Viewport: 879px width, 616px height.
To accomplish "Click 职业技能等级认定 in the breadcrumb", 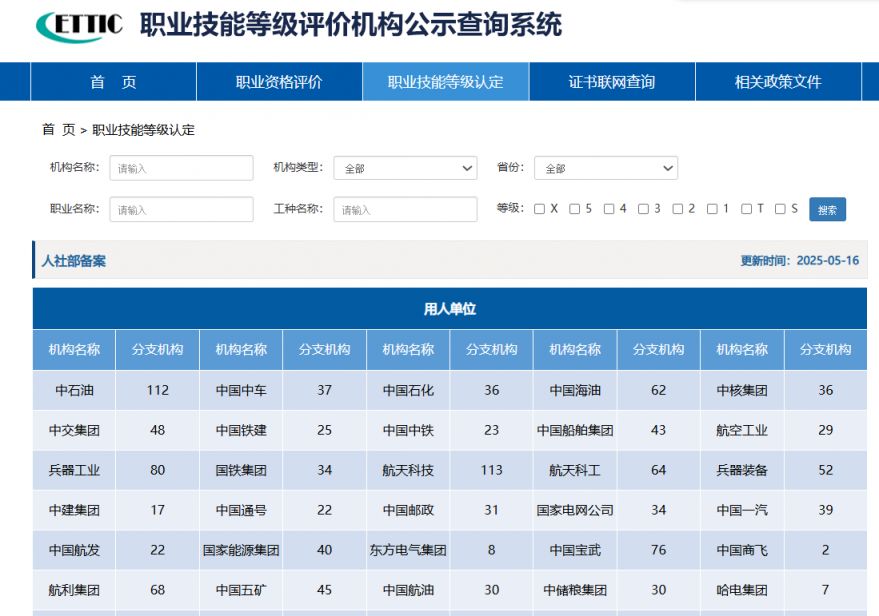I will point(144,130).
